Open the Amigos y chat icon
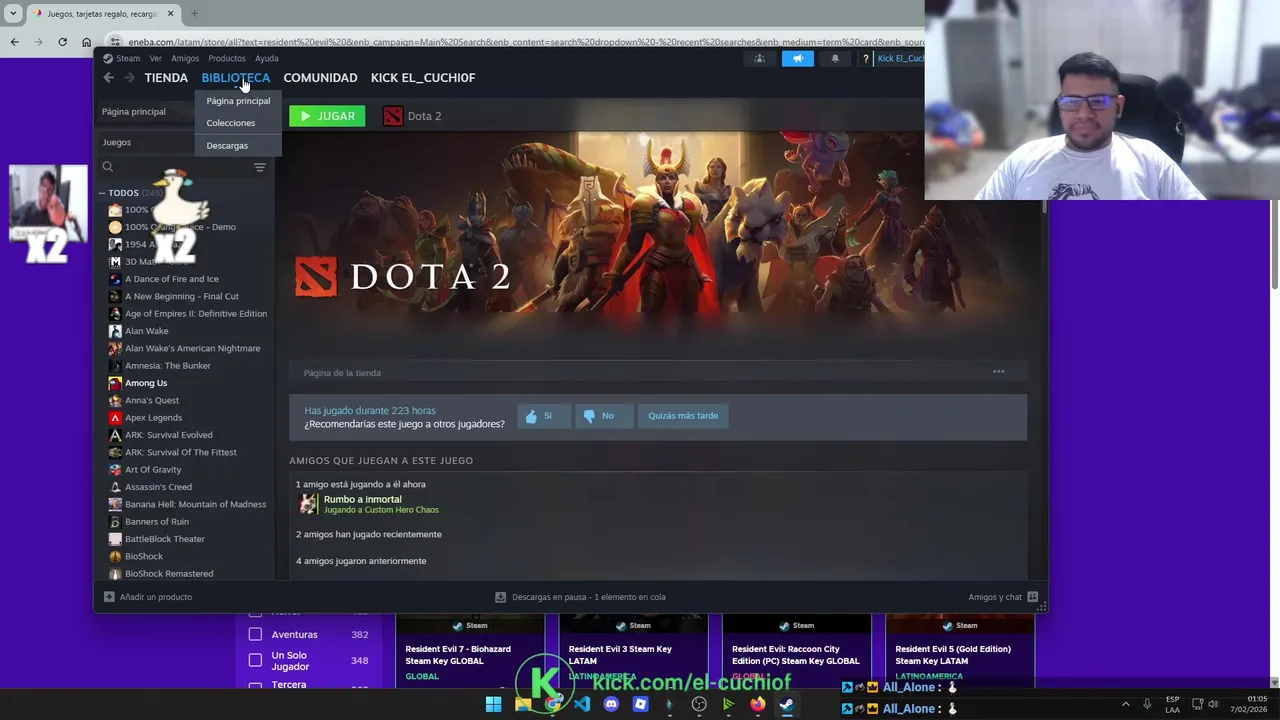 [1033, 597]
